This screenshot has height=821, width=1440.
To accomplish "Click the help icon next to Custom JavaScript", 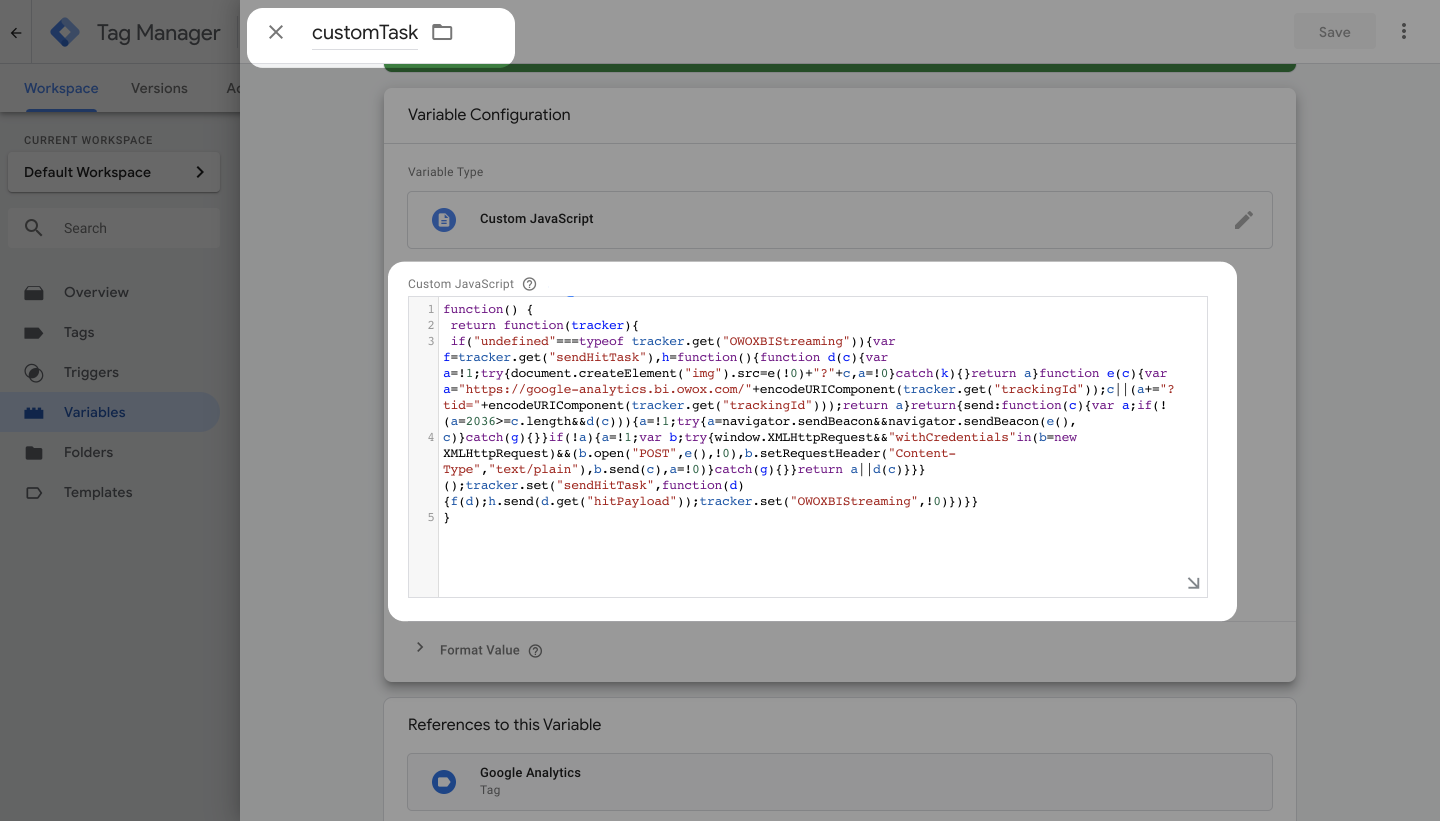I will pyautogui.click(x=530, y=284).
